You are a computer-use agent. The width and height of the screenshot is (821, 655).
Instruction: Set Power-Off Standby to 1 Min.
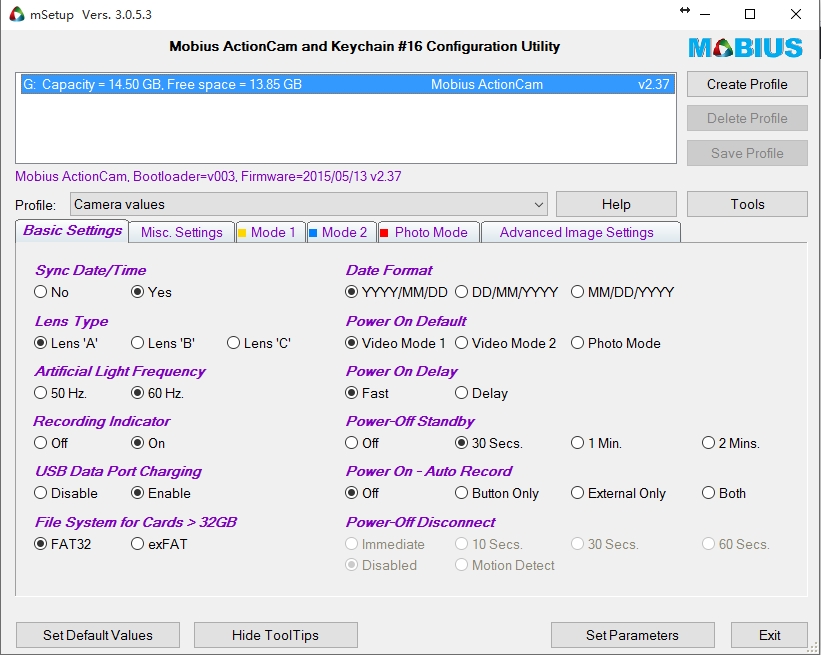pos(596,443)
